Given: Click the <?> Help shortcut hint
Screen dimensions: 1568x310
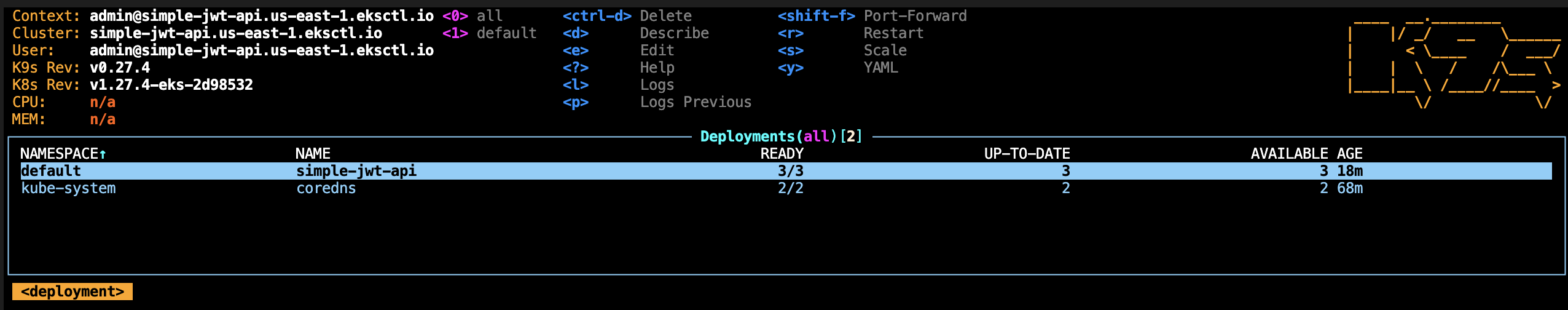Looking at the screenshot, I should [x=619, y=68].
